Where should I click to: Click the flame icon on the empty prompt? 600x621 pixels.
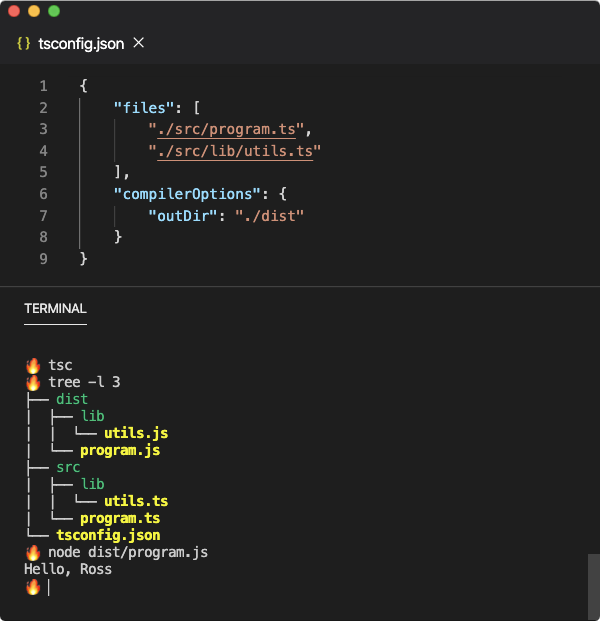pos(33,586)
